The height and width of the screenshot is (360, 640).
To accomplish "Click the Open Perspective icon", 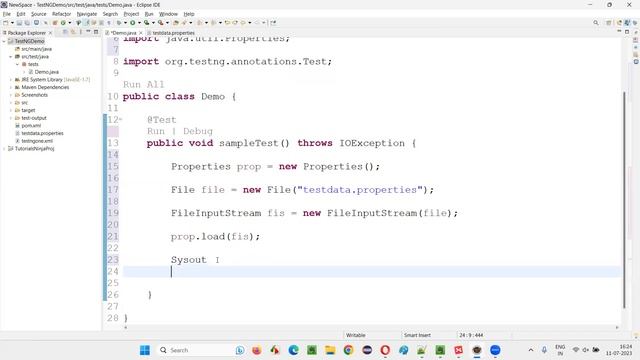I will [x=609, y=23].
